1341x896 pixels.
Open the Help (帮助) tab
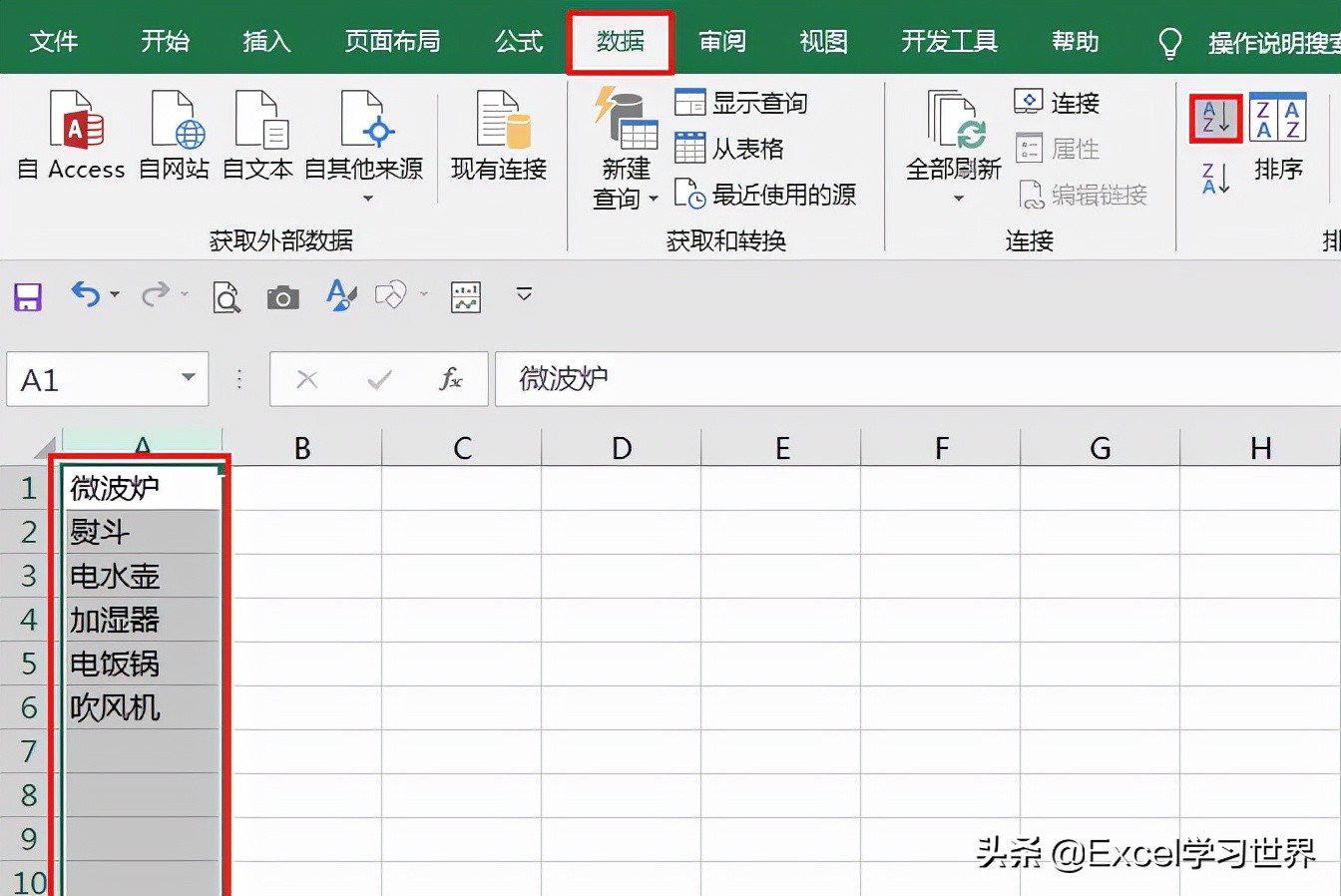pos(1075,41)
